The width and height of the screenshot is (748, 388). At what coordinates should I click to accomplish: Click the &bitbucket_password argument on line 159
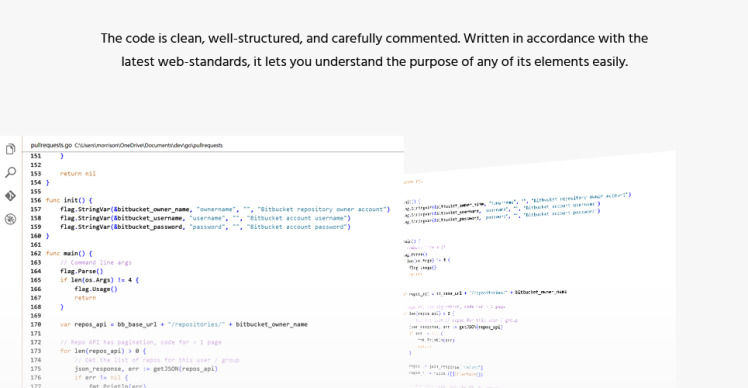pos(148,227)
